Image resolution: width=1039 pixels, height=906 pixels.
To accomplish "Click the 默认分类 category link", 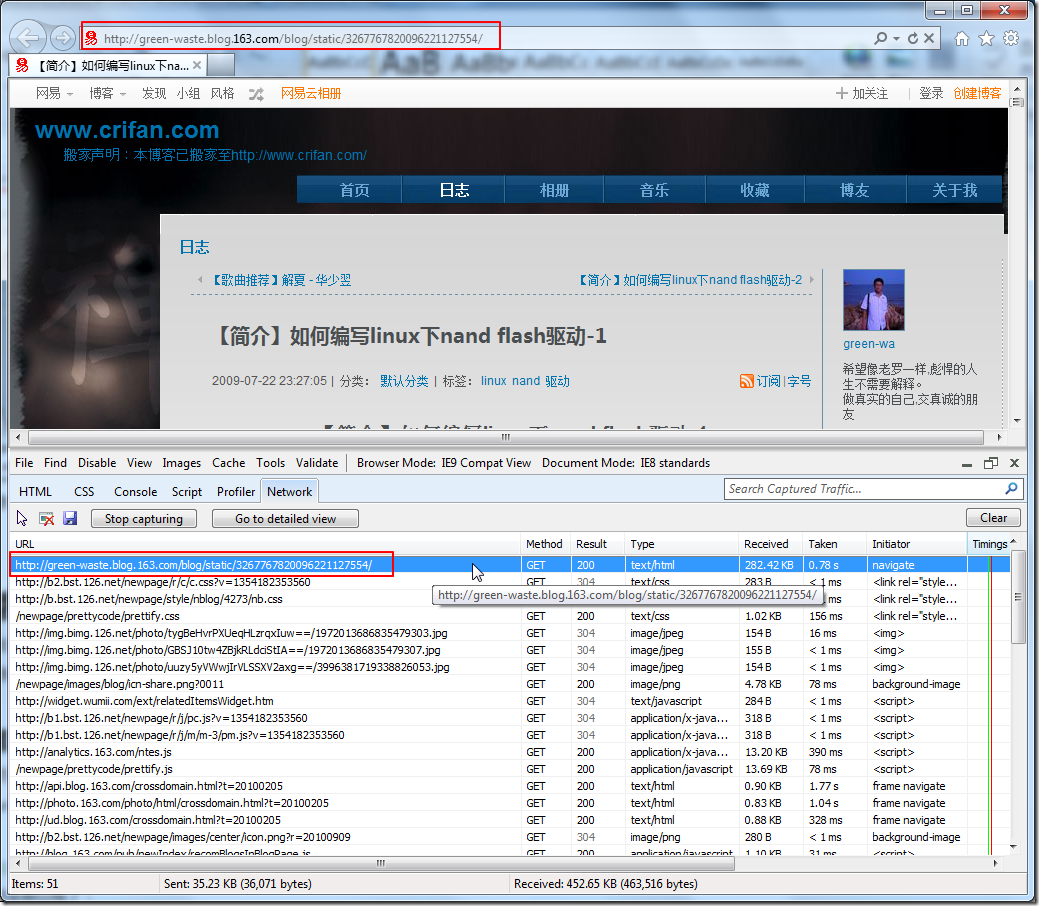I will (x=404, y=381).
